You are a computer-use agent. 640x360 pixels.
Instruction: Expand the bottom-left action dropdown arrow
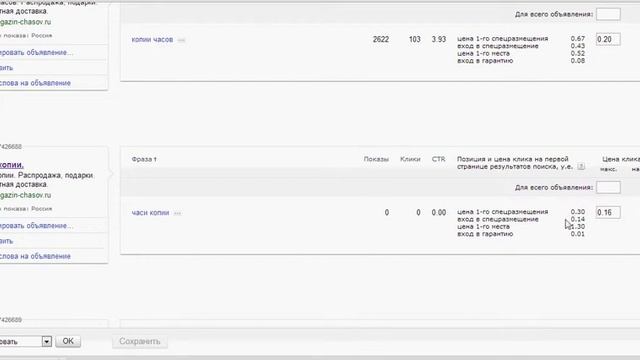click(x=47, y=341)
